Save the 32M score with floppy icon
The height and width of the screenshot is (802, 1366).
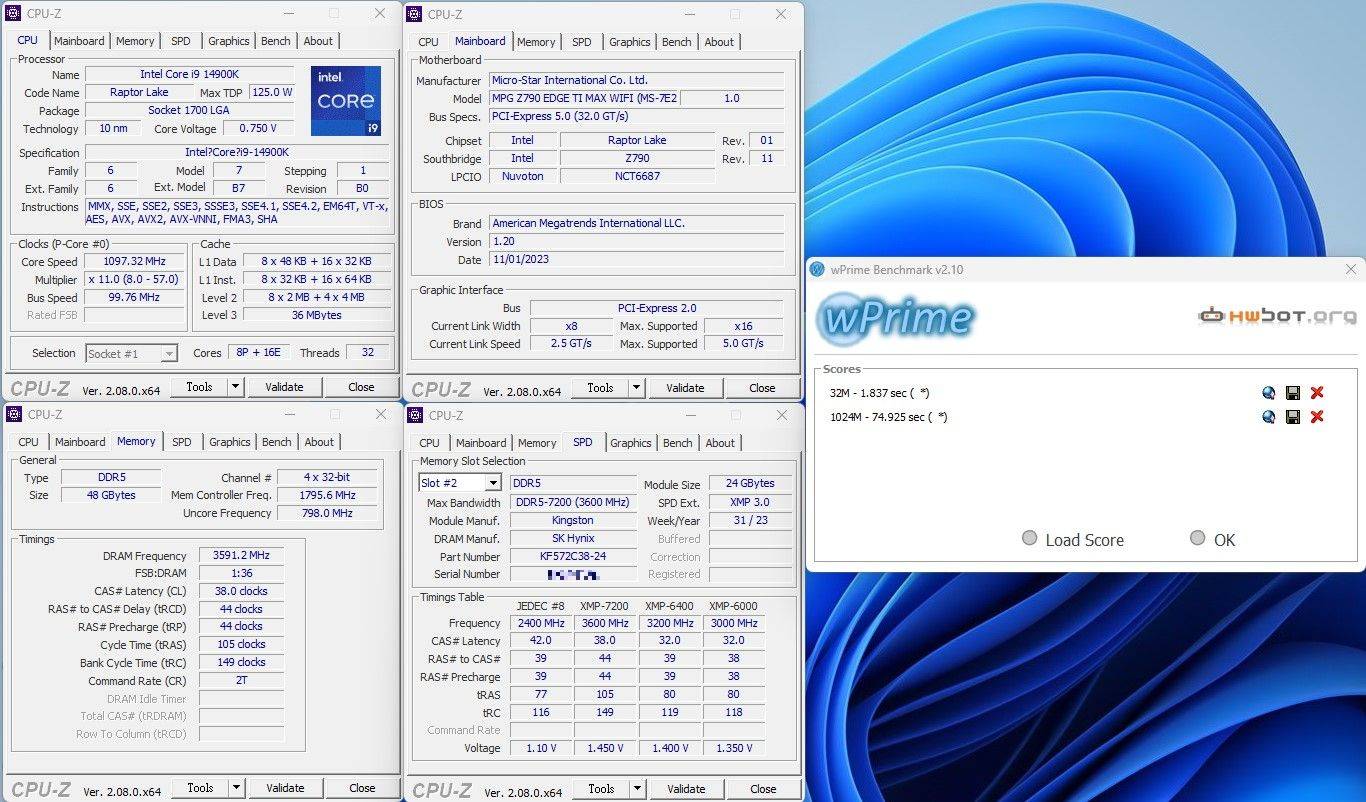1293,393
